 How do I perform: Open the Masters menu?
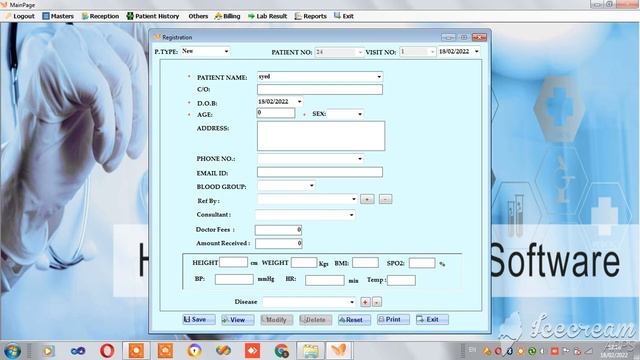58,16
